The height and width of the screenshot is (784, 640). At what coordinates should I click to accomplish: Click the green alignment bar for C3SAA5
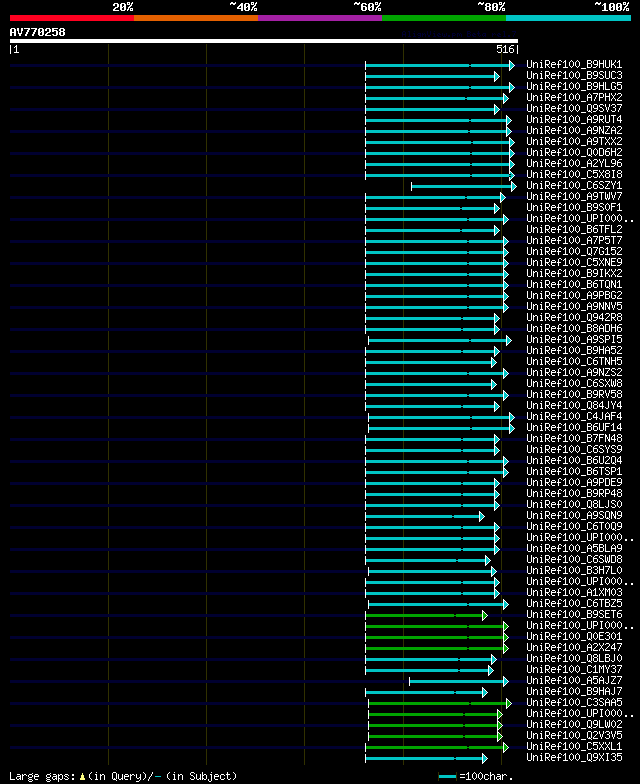[440, 704]
